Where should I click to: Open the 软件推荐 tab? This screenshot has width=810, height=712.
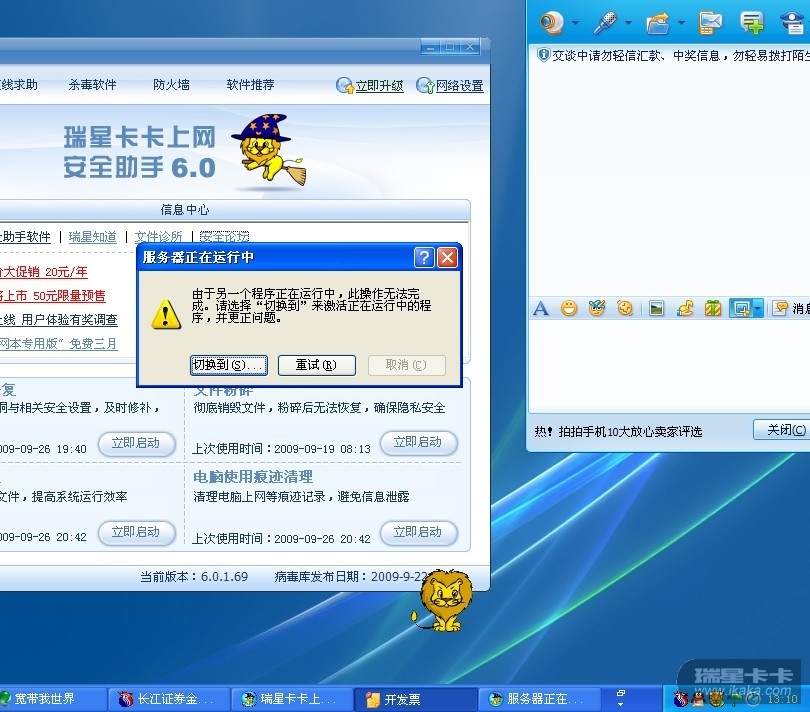[x=250, y=85]
